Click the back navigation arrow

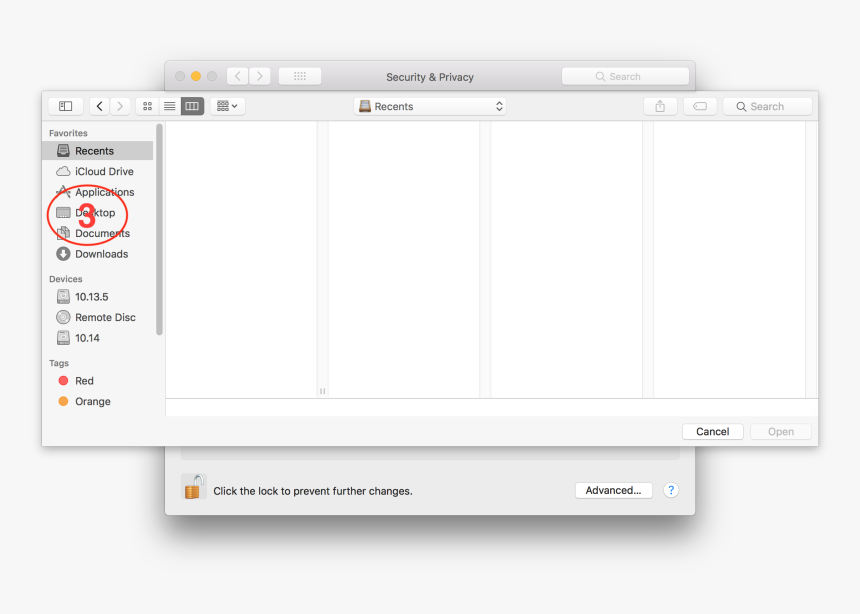[x=99, y=105]
